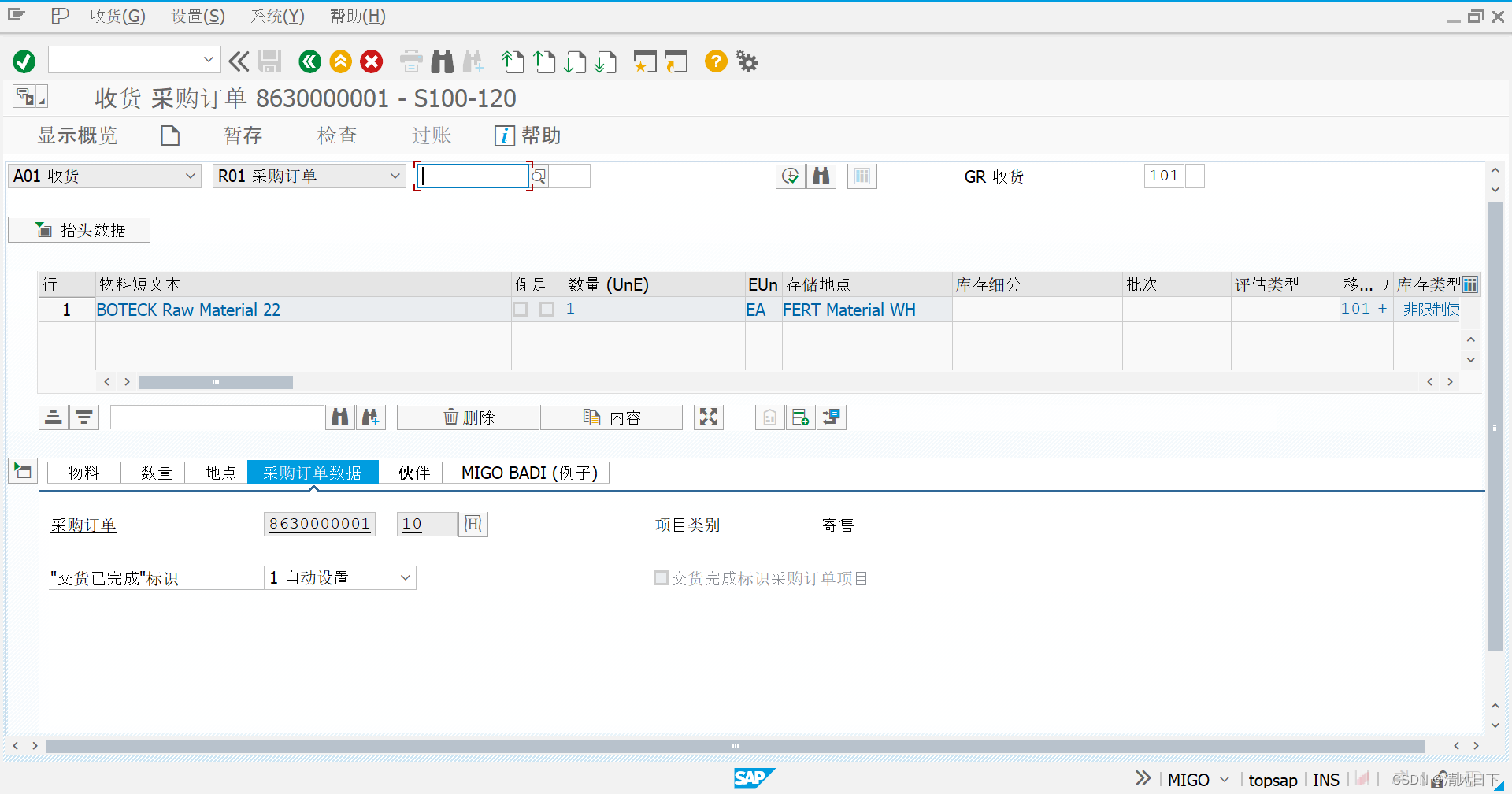This screenshot has width=1512, height=794.
Task: Toggle 交货完成标识采购订单项目 checkbox
Action: pos(661,578)
